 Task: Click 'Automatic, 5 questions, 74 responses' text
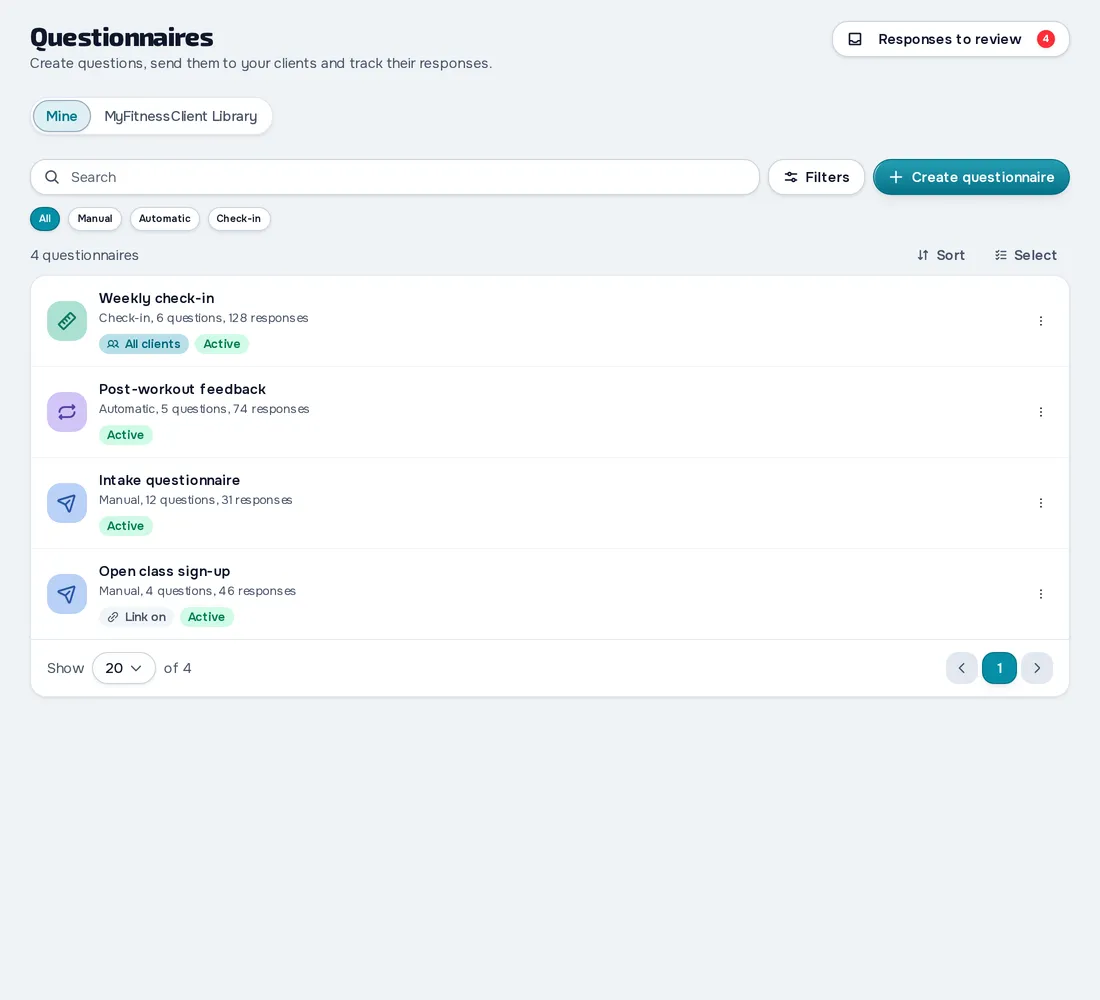tap(204, 409)
